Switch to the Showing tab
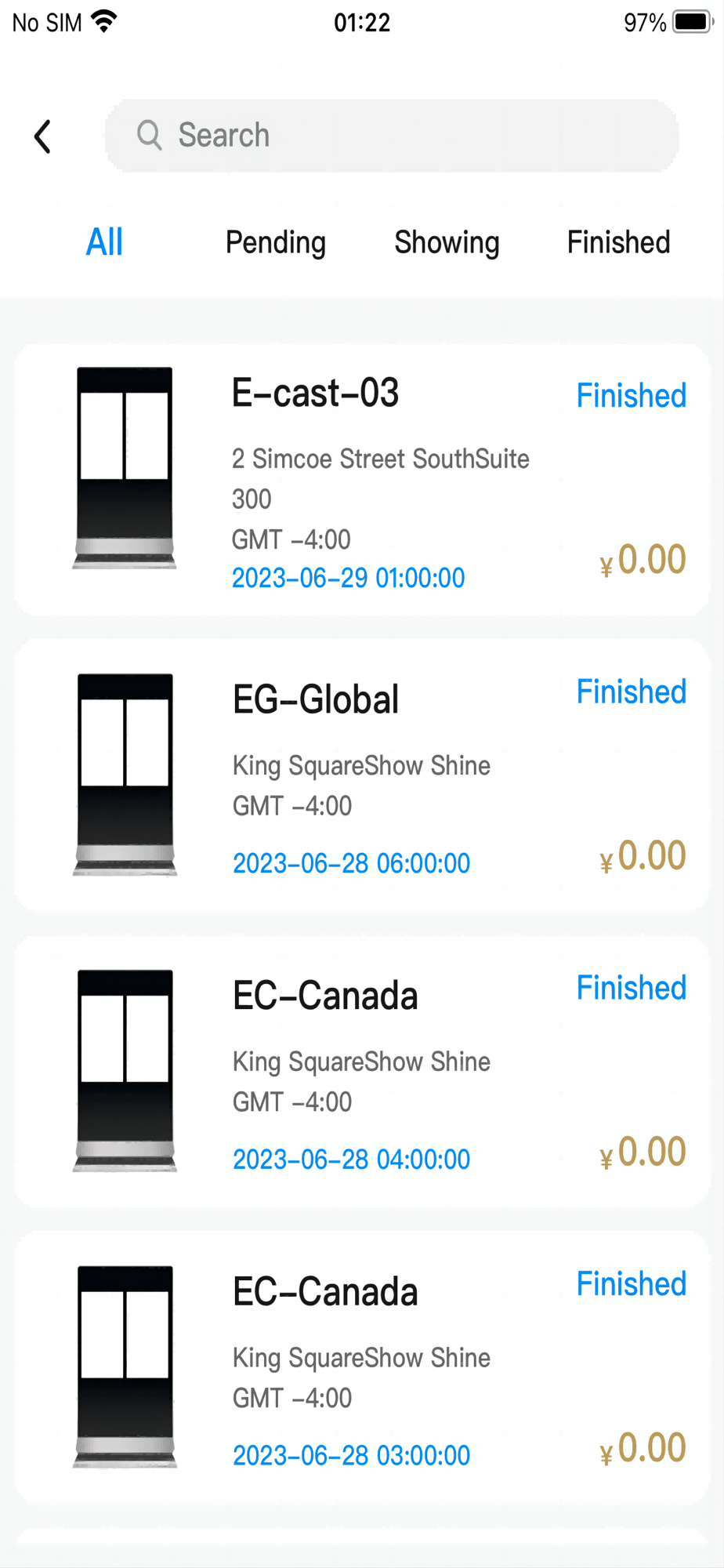 447,242
